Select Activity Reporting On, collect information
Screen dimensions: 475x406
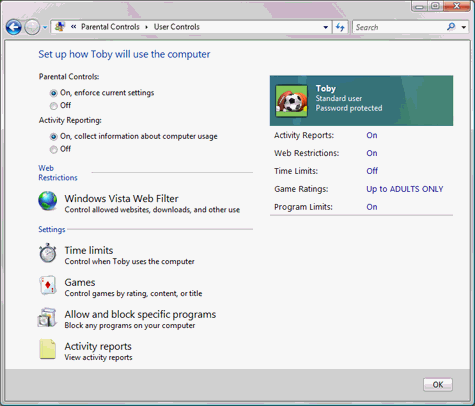click(x=53, y=137)
